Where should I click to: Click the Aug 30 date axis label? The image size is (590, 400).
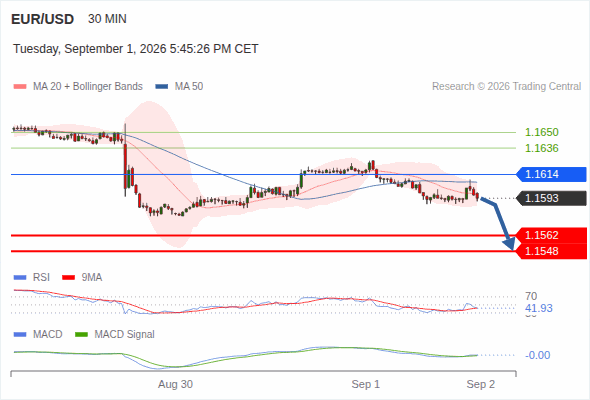175,384
